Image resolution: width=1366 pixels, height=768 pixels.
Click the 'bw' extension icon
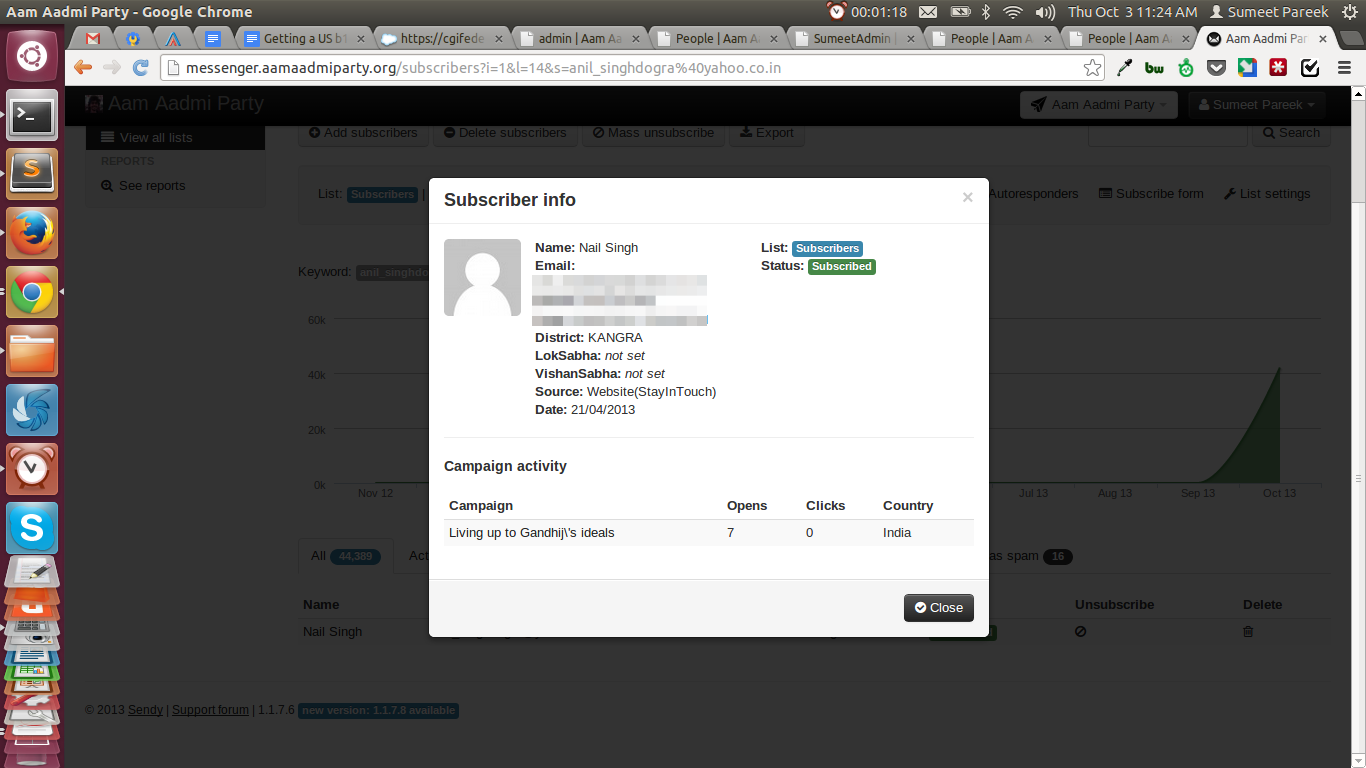(1155, 68)
